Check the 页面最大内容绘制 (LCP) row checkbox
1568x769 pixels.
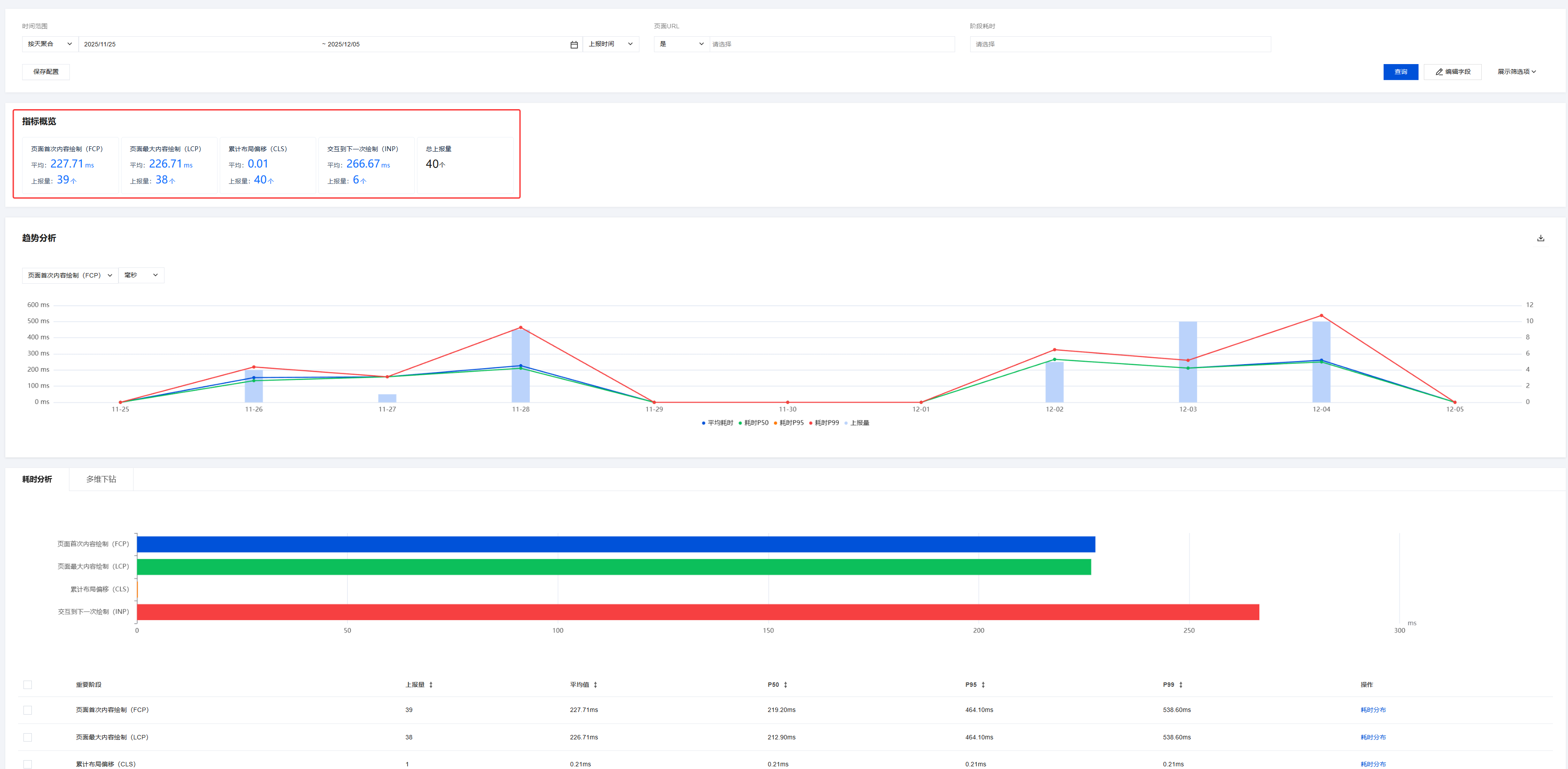click(27, 737)
